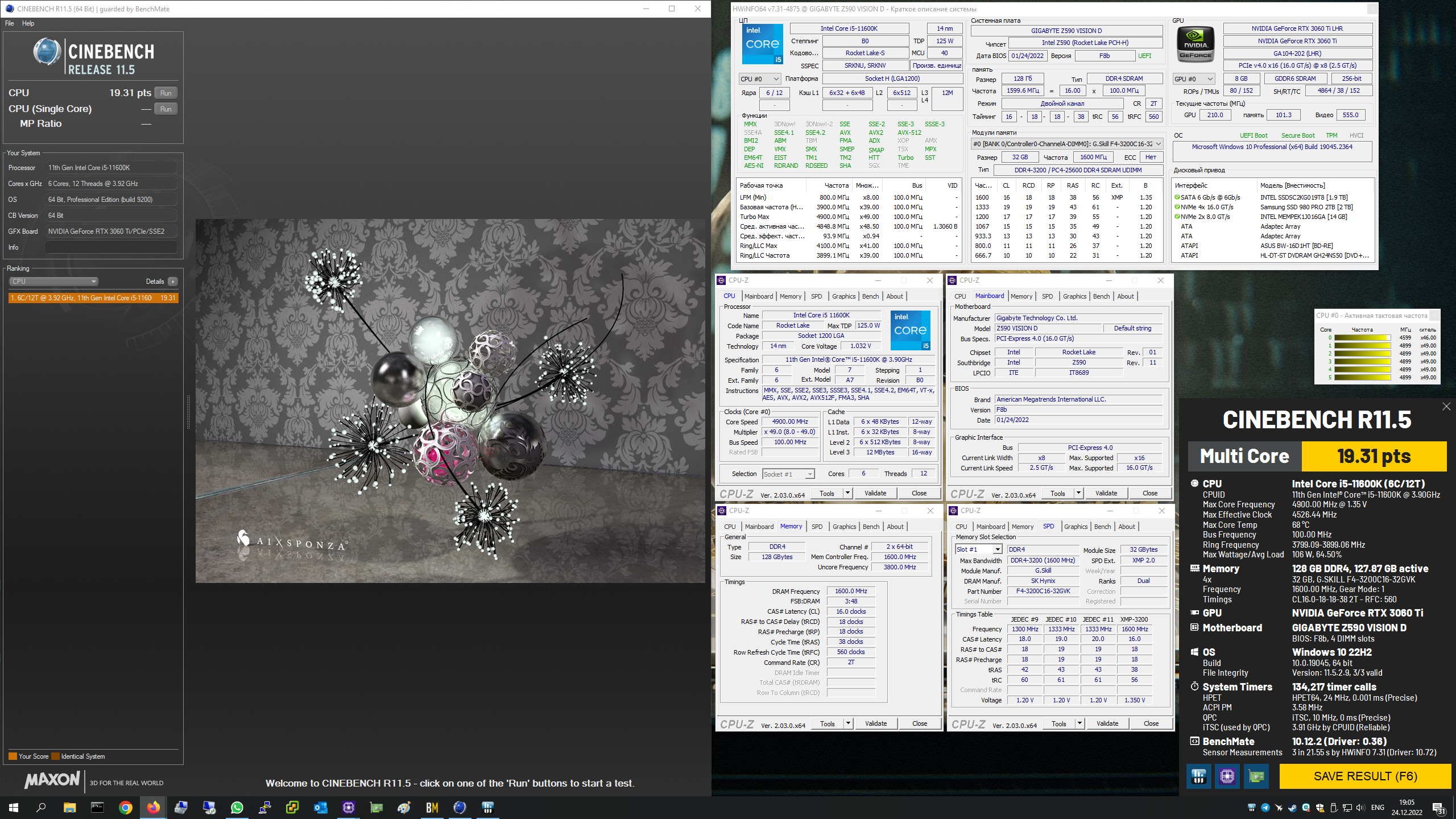Expand Tools arrow in CPU-Z Memory window
This screenshot has width=1456, height=819.
coord(849,723)
